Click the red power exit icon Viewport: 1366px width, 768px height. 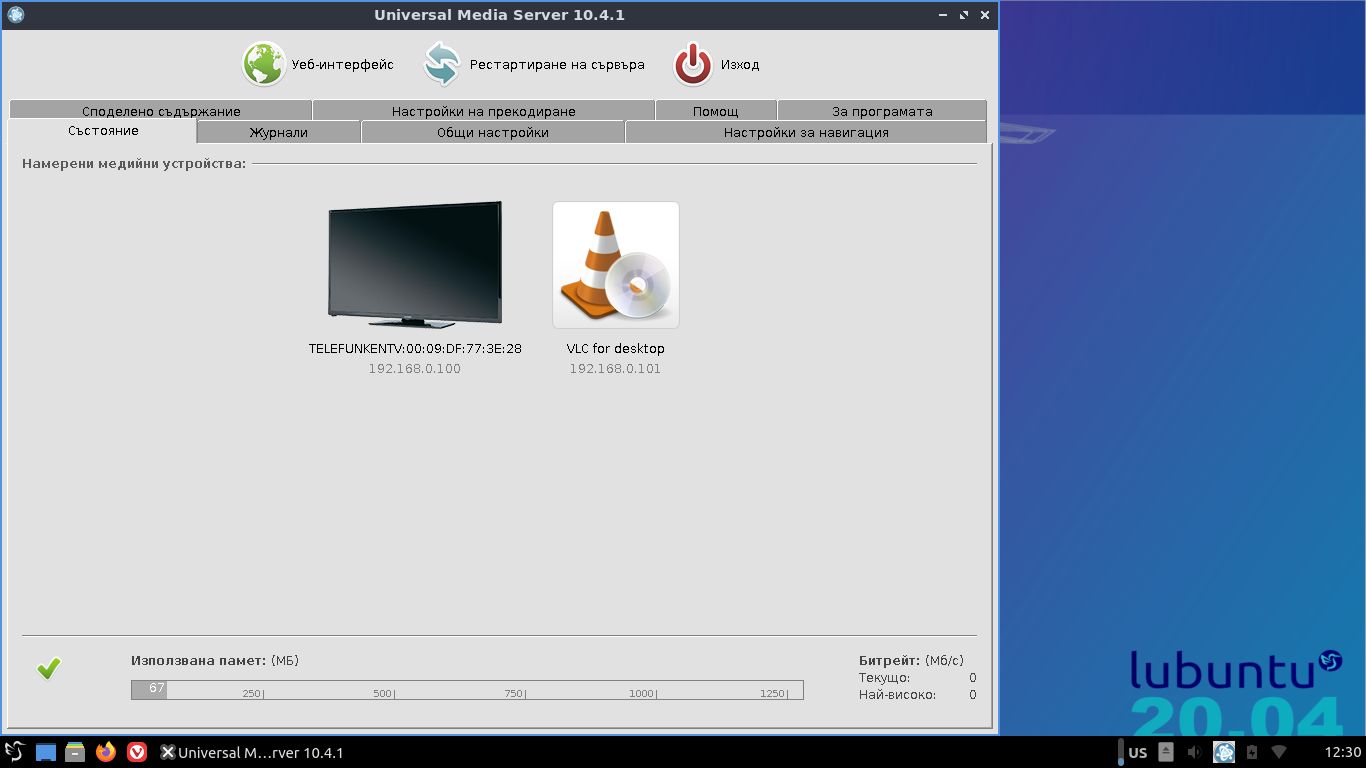pos(693,64)
